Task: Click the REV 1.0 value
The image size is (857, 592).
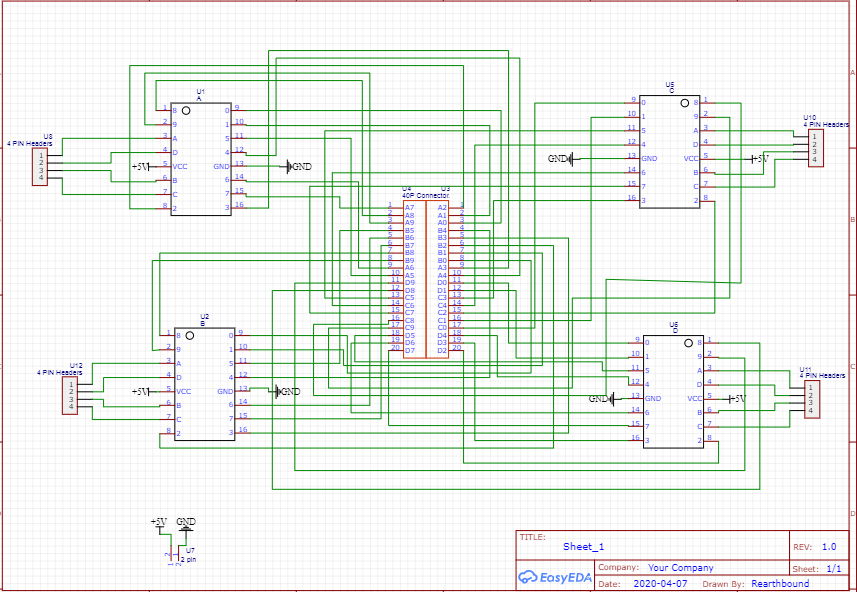Action: pyautogui.click(x=829, y=547)
